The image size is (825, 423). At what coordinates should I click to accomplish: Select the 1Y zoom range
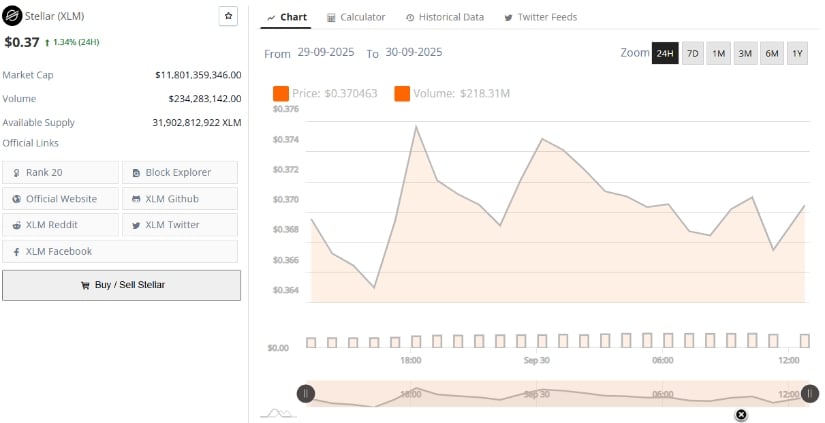[797, 53]
